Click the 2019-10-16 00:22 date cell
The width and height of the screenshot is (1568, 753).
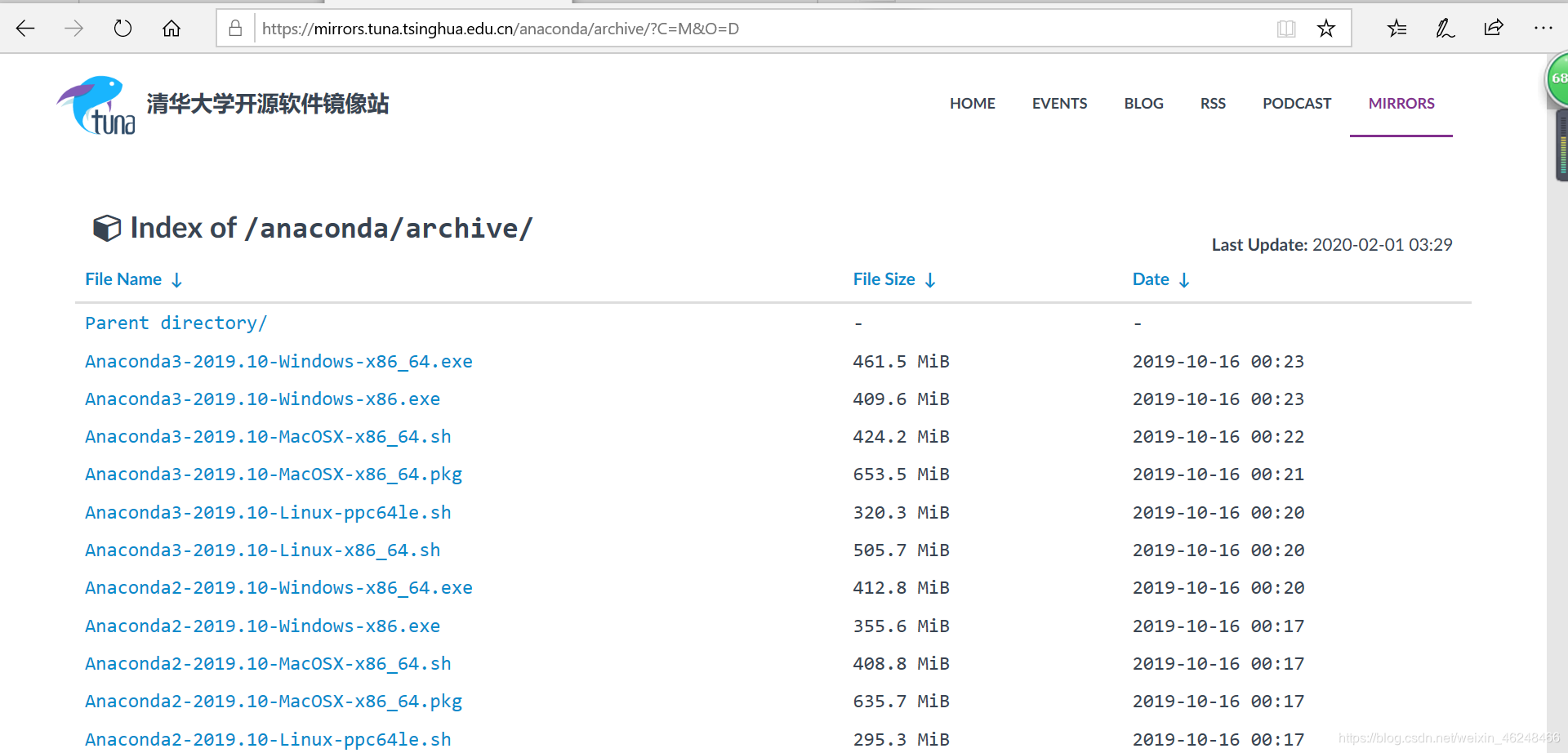click(x=1218, y=437)
